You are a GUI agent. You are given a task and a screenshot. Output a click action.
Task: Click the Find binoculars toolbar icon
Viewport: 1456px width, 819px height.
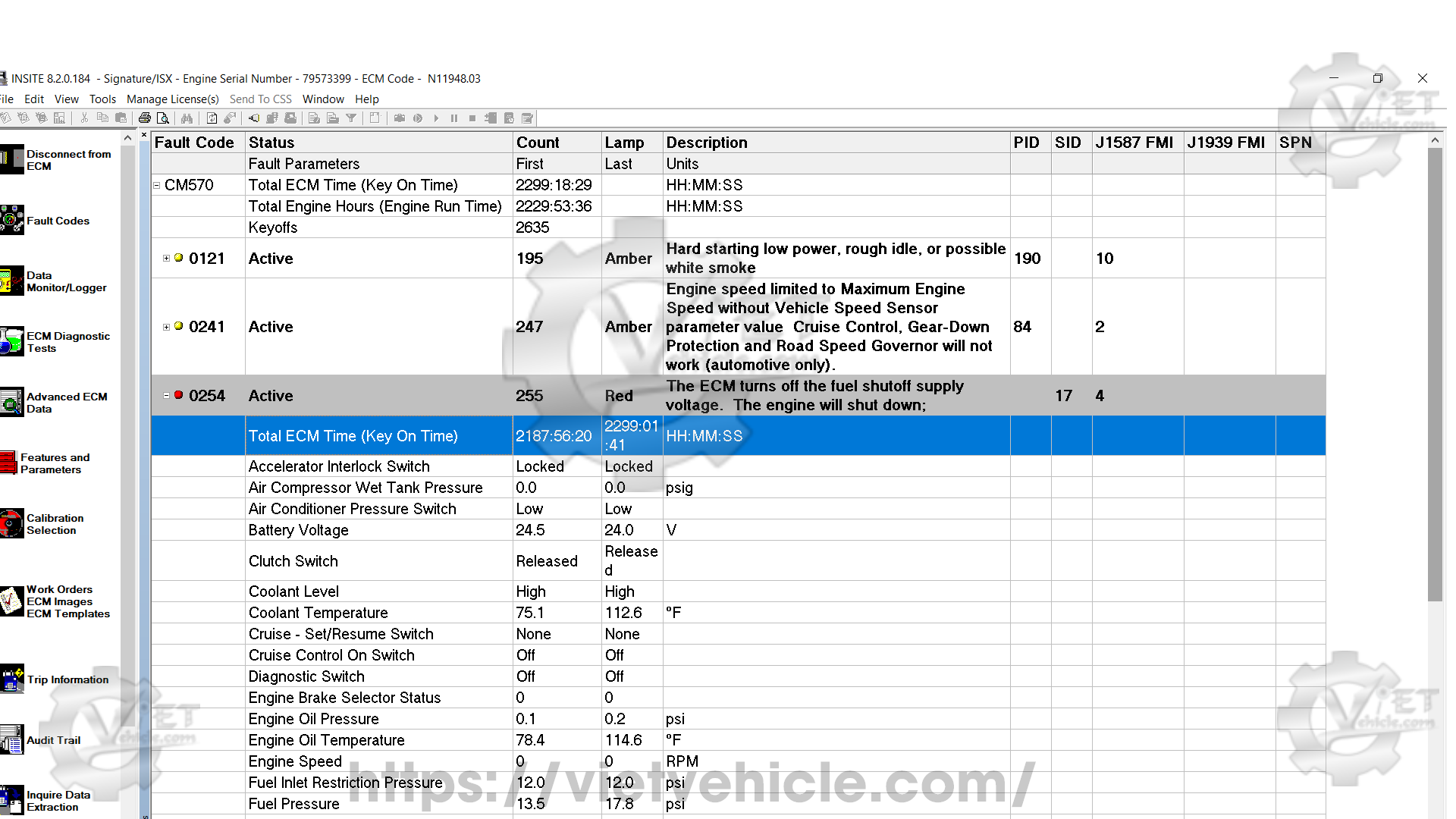187,118
